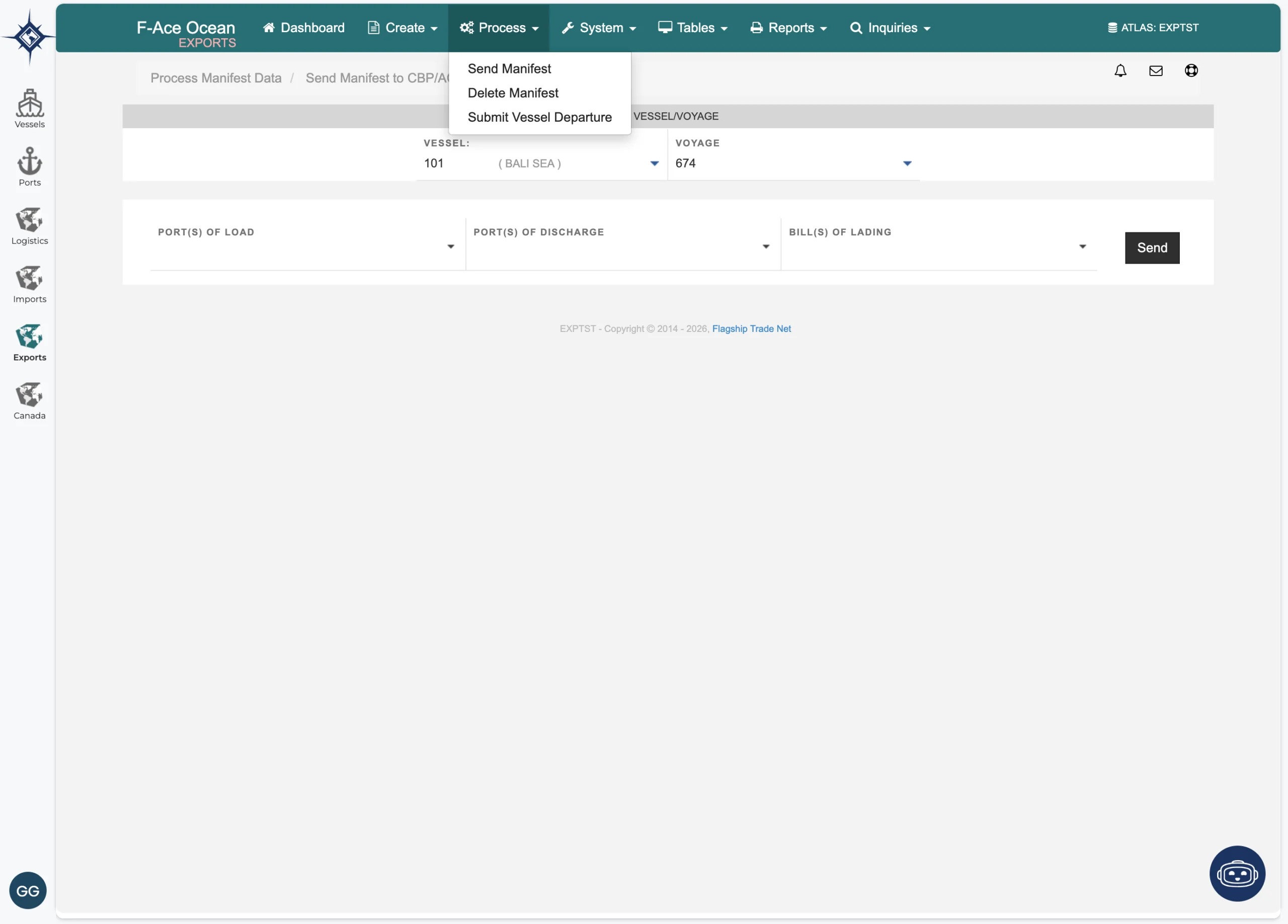Expand the Bill(s) of Lading dropdown
This screenshot has height=924, width=1288.
click(x=1082, y=246)
